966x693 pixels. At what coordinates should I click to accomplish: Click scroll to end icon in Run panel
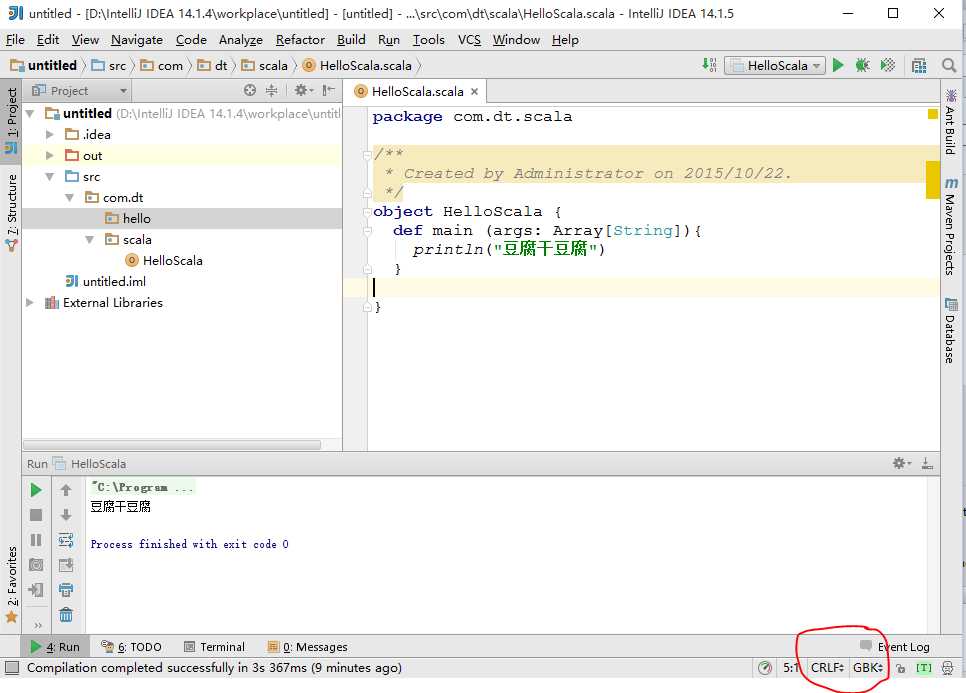click(x=66, y=565)
